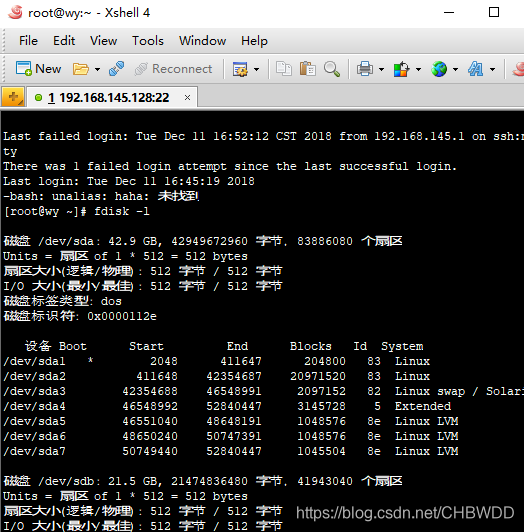This screenshot has width=524, height=532.
Task: Click the Xshell application icon in title bar
Action: 15,13
